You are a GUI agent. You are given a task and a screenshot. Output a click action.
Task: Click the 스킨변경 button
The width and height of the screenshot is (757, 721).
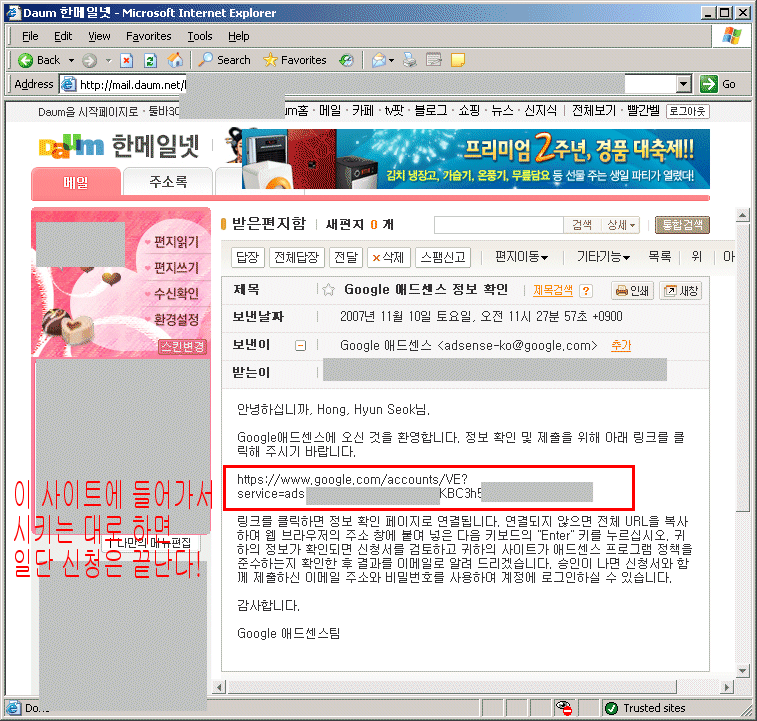tap(182, 346)
